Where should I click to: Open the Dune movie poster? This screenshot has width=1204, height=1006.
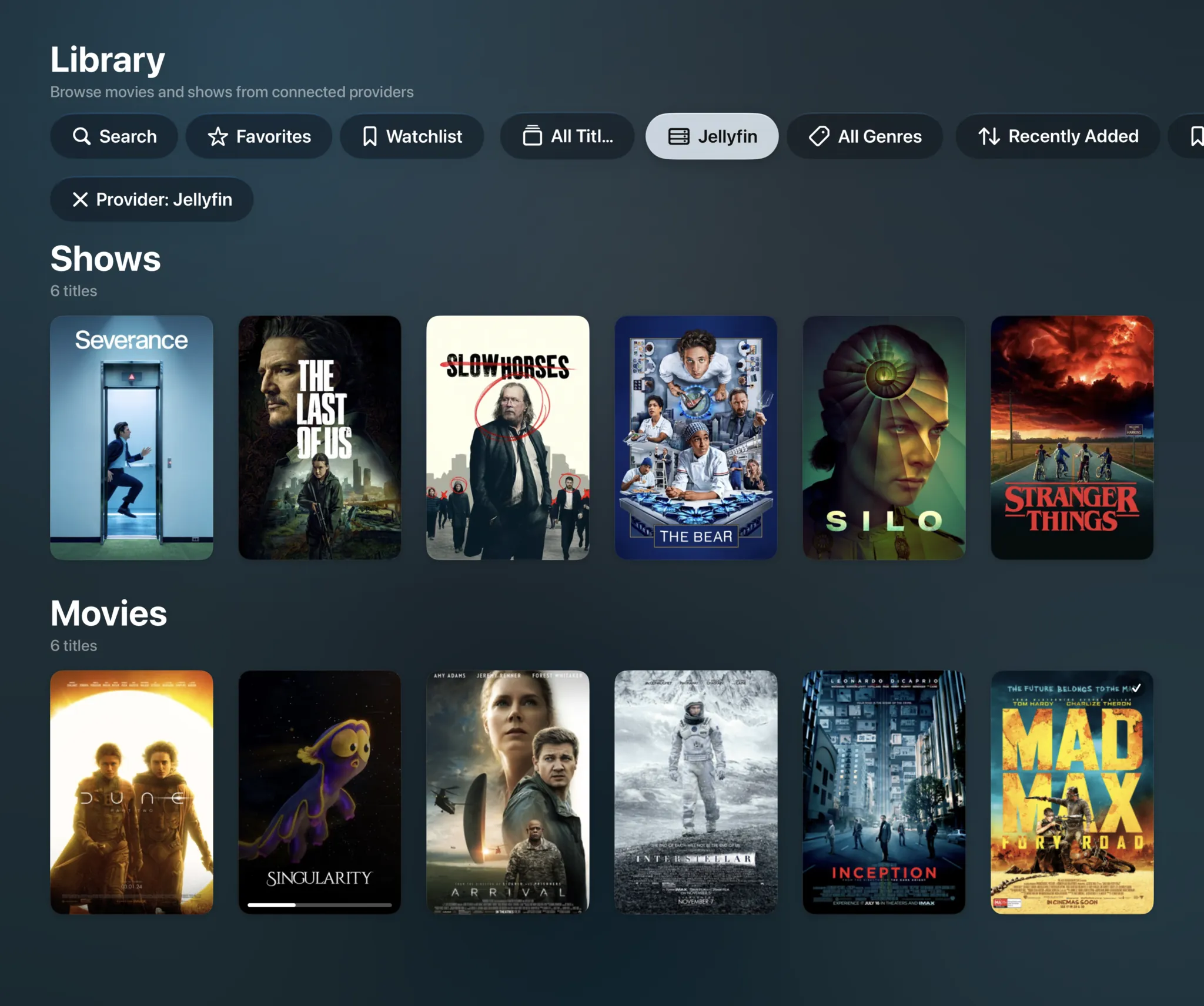click(132, 792)
